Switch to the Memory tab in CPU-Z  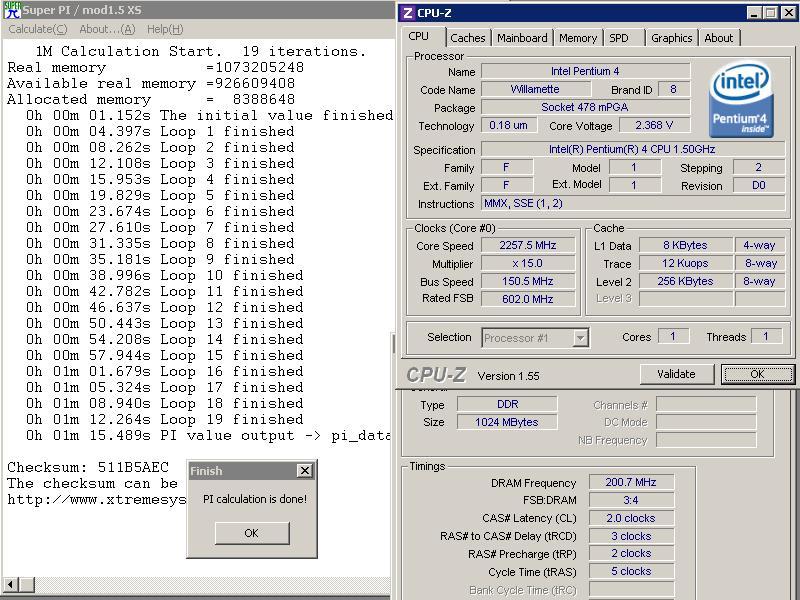578,38
